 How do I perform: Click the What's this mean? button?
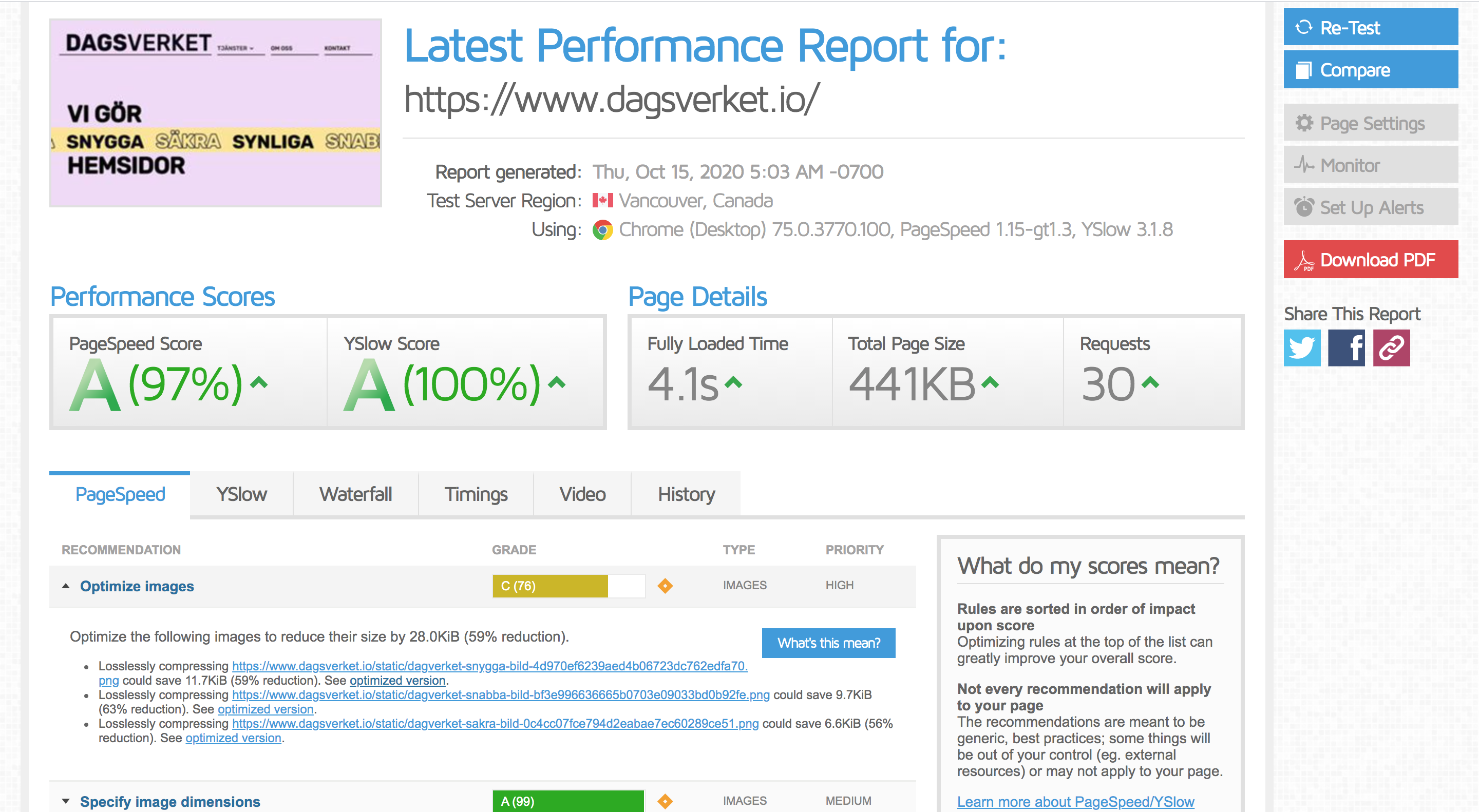point(828,643)
